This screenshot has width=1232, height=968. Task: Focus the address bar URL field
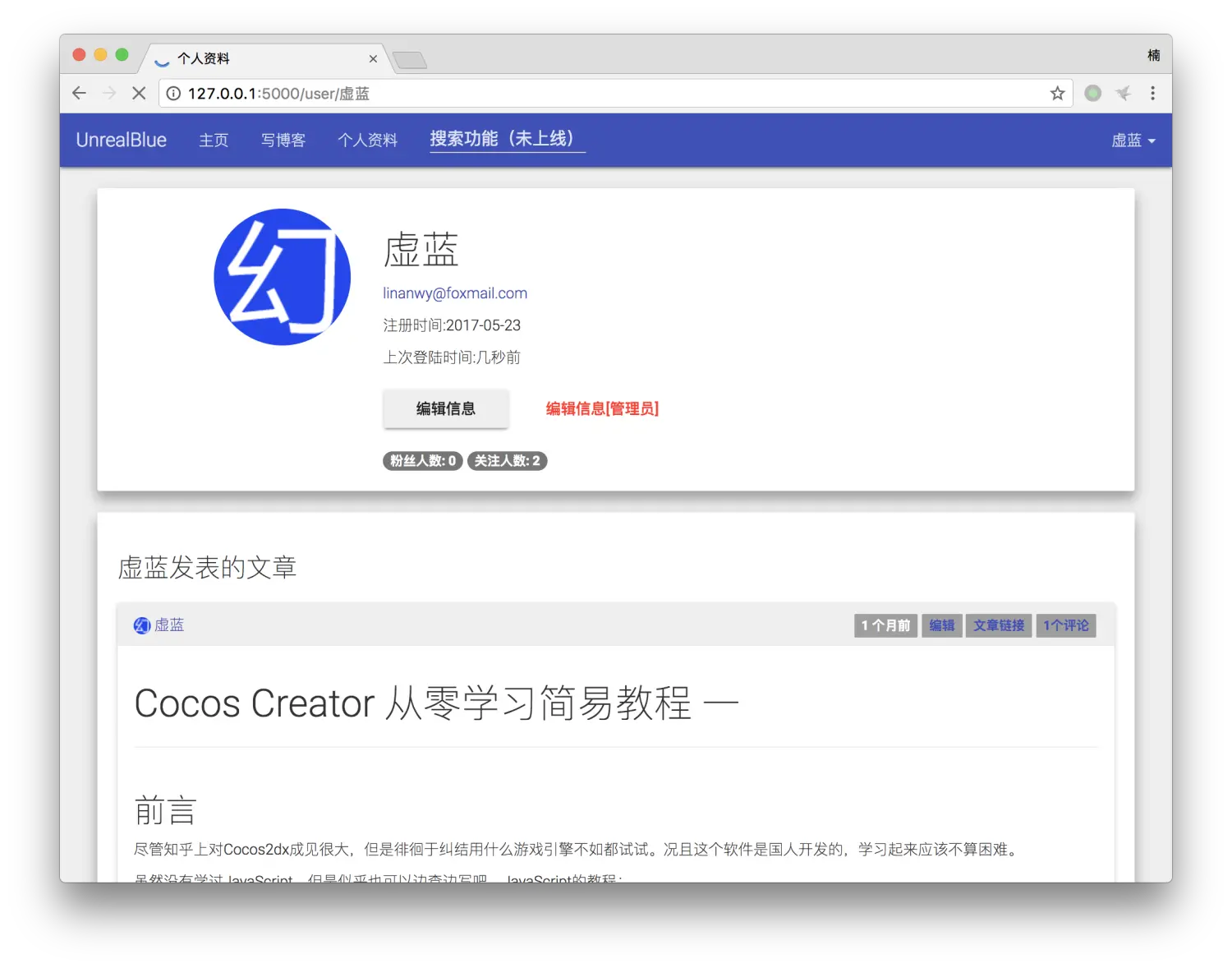[616, 94]
